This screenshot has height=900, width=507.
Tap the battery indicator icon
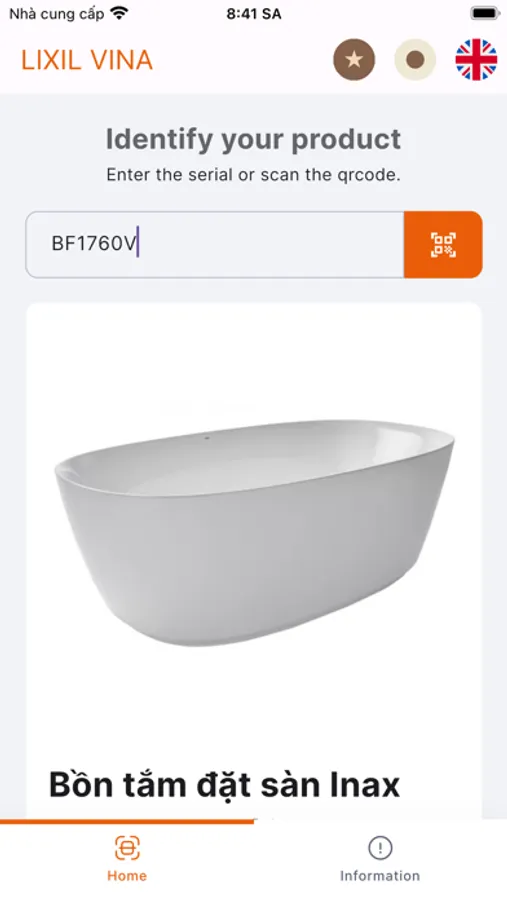coord(485,13)
